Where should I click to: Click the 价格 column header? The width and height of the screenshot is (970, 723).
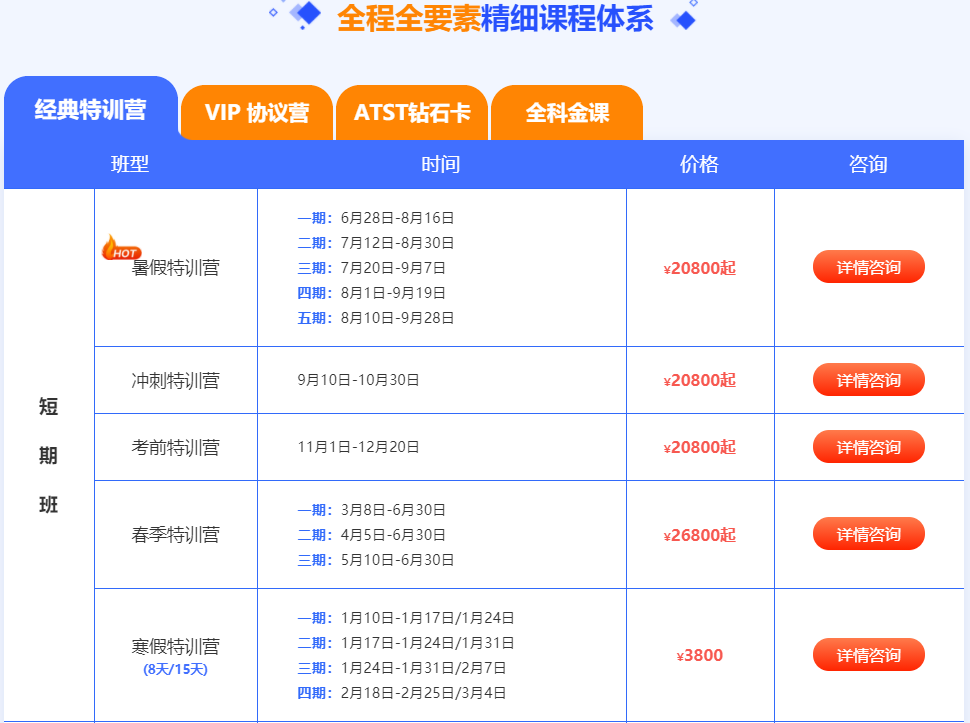(x=699, y=165)
